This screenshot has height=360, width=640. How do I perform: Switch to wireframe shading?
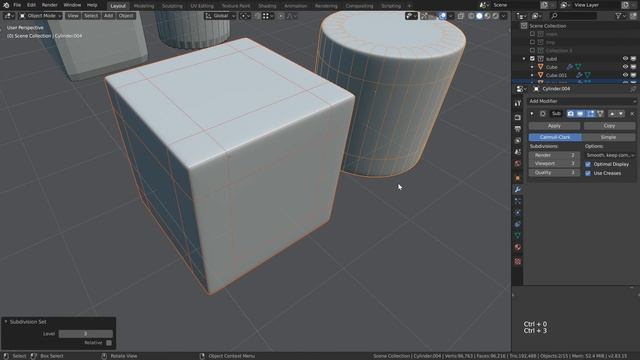[471, 16]
